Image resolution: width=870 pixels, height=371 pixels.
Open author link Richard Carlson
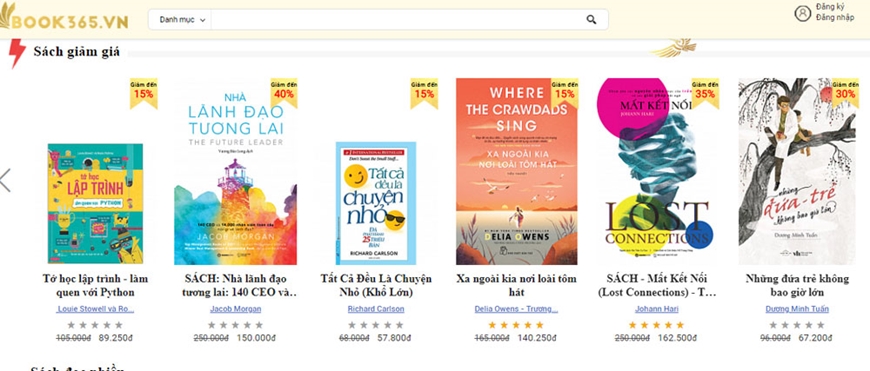[376, 309]
